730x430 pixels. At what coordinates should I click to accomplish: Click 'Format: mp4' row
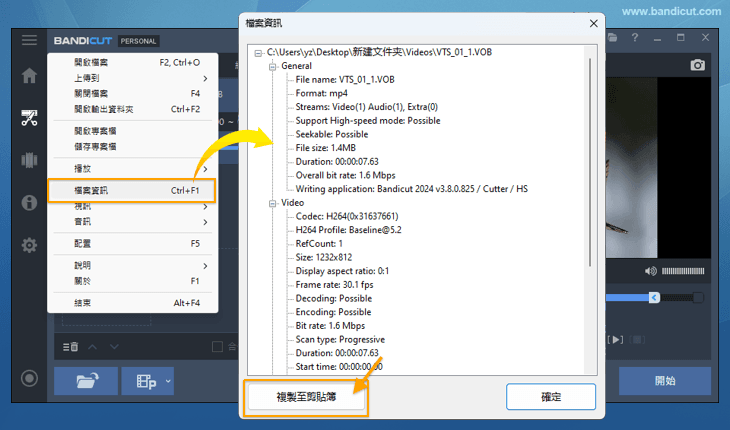[x=322, y=93]
